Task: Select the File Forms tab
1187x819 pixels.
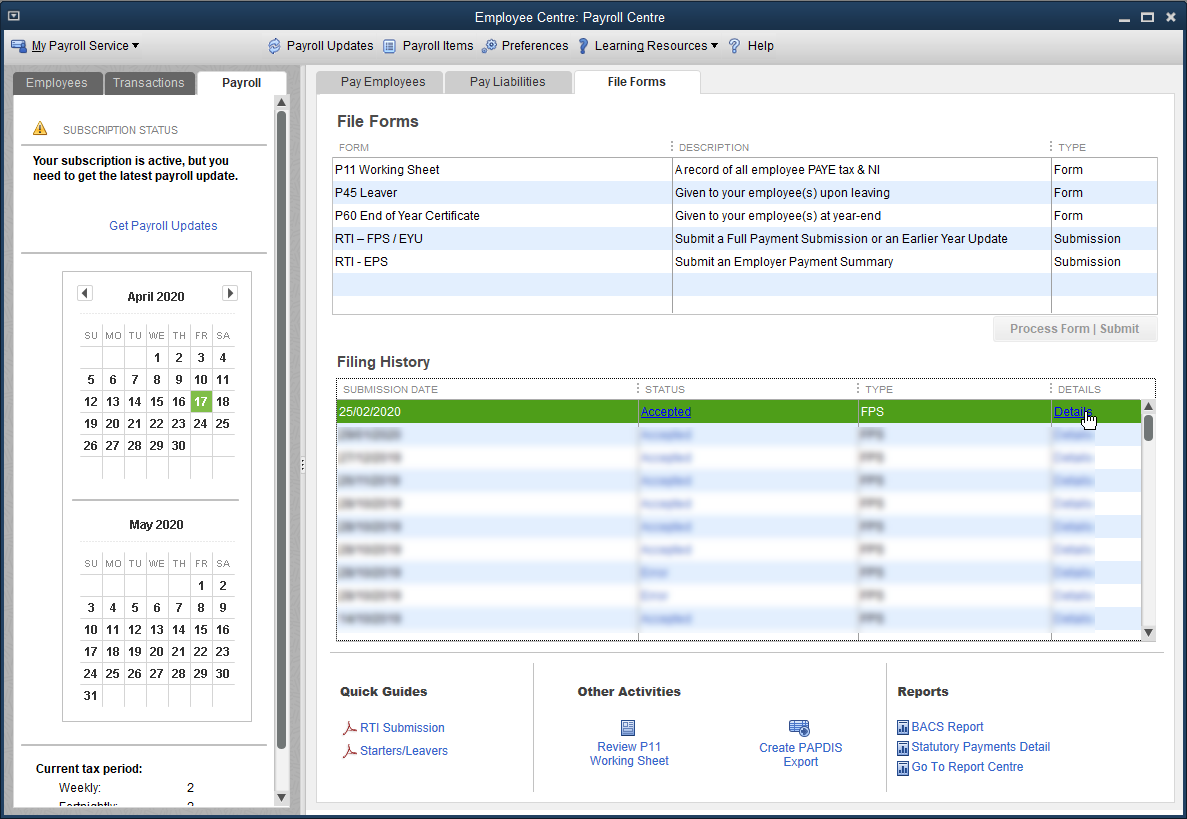Action: [x=637, y=82]
